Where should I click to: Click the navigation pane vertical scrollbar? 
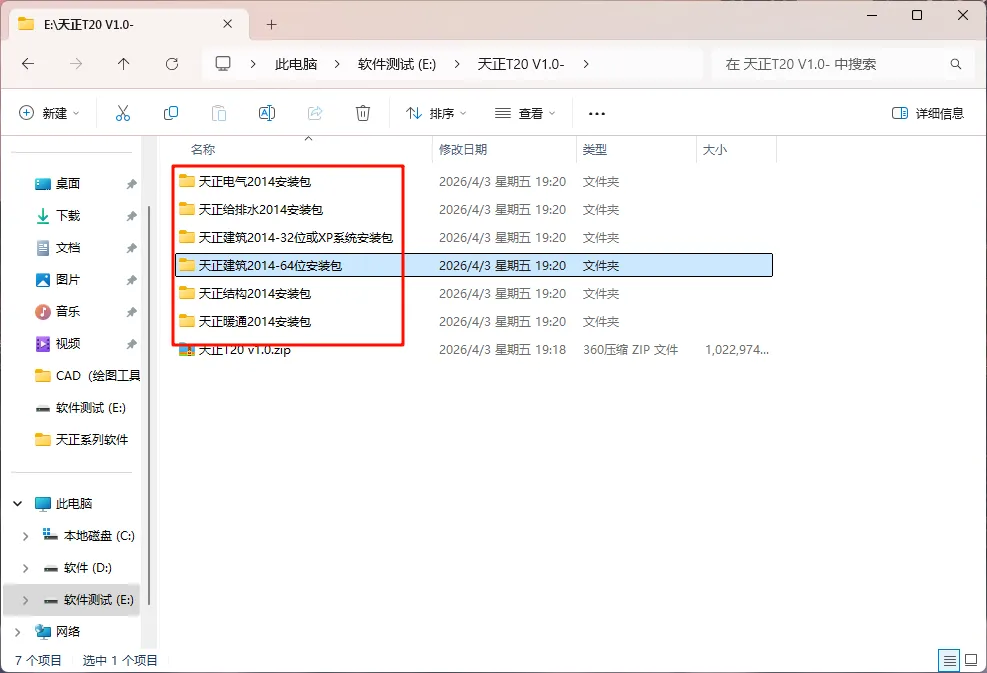pos(149,406)
